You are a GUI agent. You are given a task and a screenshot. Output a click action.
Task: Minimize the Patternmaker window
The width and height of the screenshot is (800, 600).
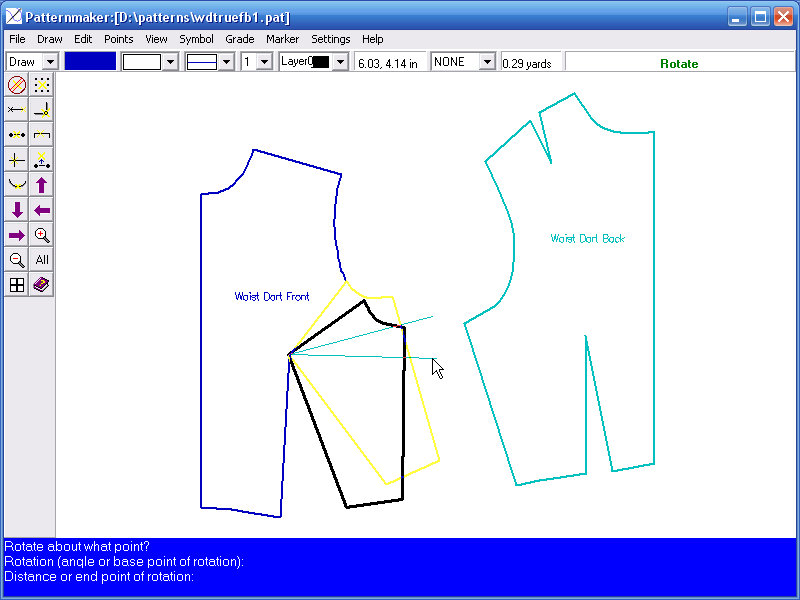[736, 17]
